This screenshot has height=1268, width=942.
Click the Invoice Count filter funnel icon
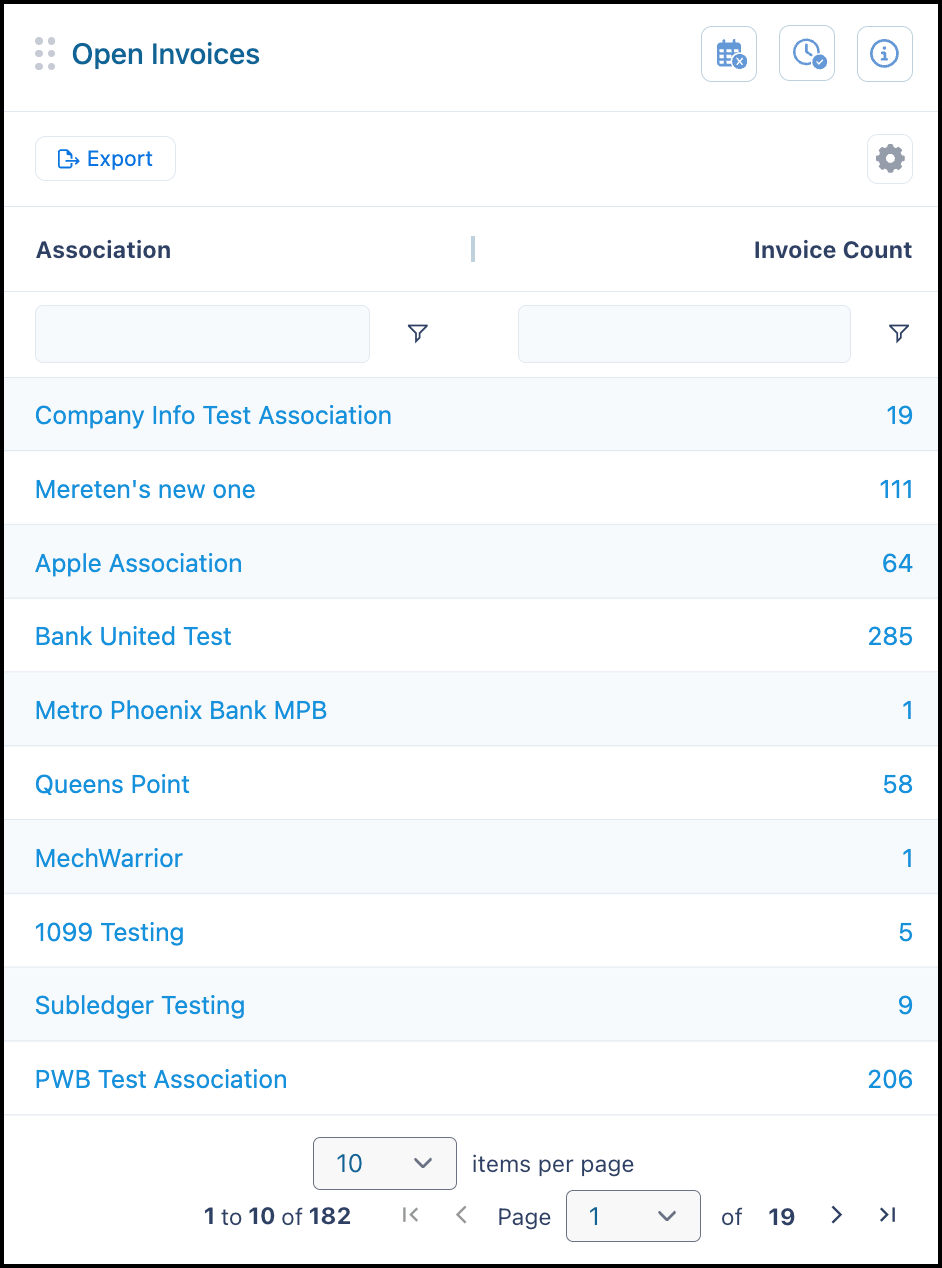[x=899, y=334]
